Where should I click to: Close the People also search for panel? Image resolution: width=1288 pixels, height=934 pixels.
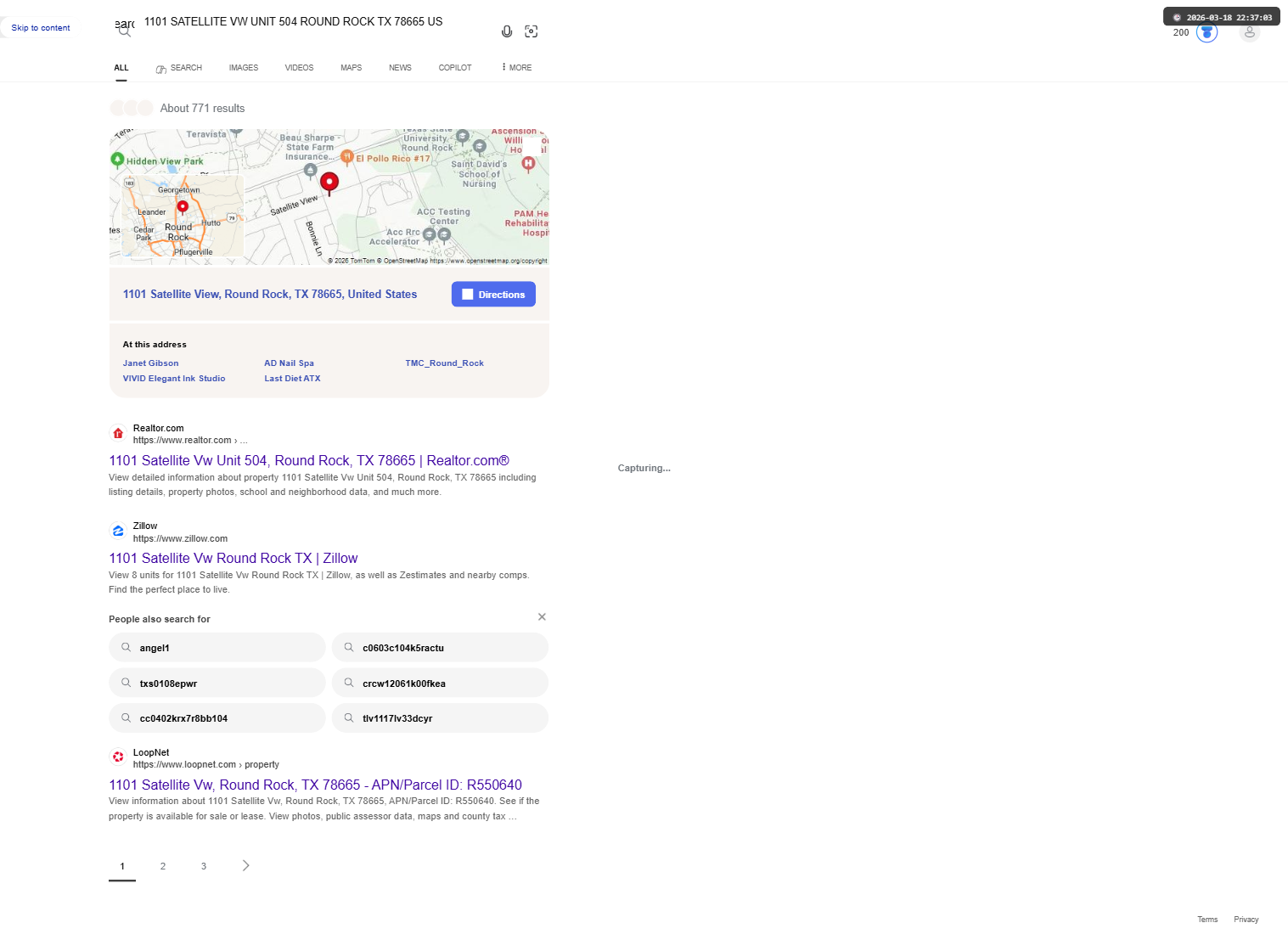pos(542,617)
